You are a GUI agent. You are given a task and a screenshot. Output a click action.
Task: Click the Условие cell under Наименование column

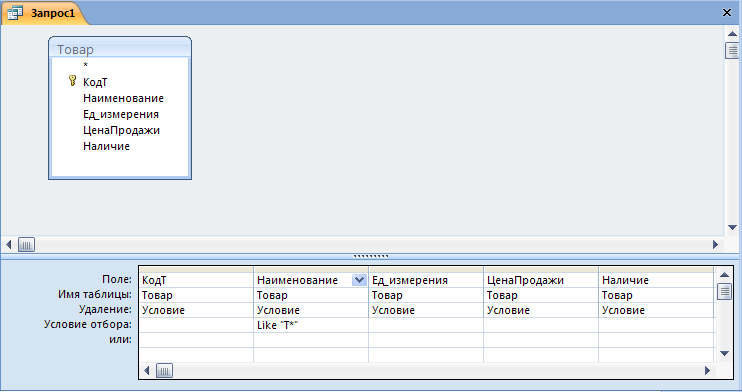pos(311,310)
